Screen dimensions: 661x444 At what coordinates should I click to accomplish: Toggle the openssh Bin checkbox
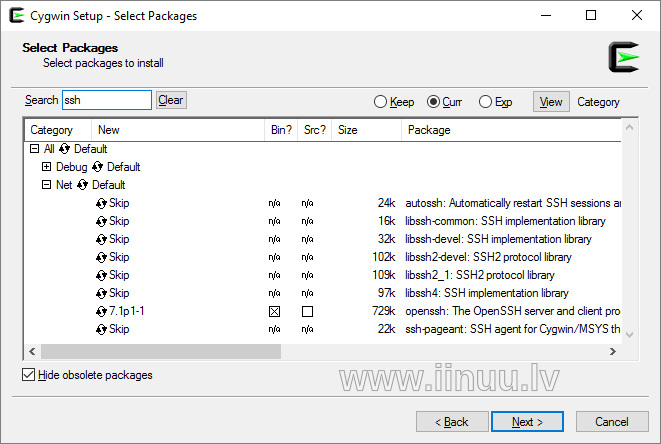pos(274,312)
